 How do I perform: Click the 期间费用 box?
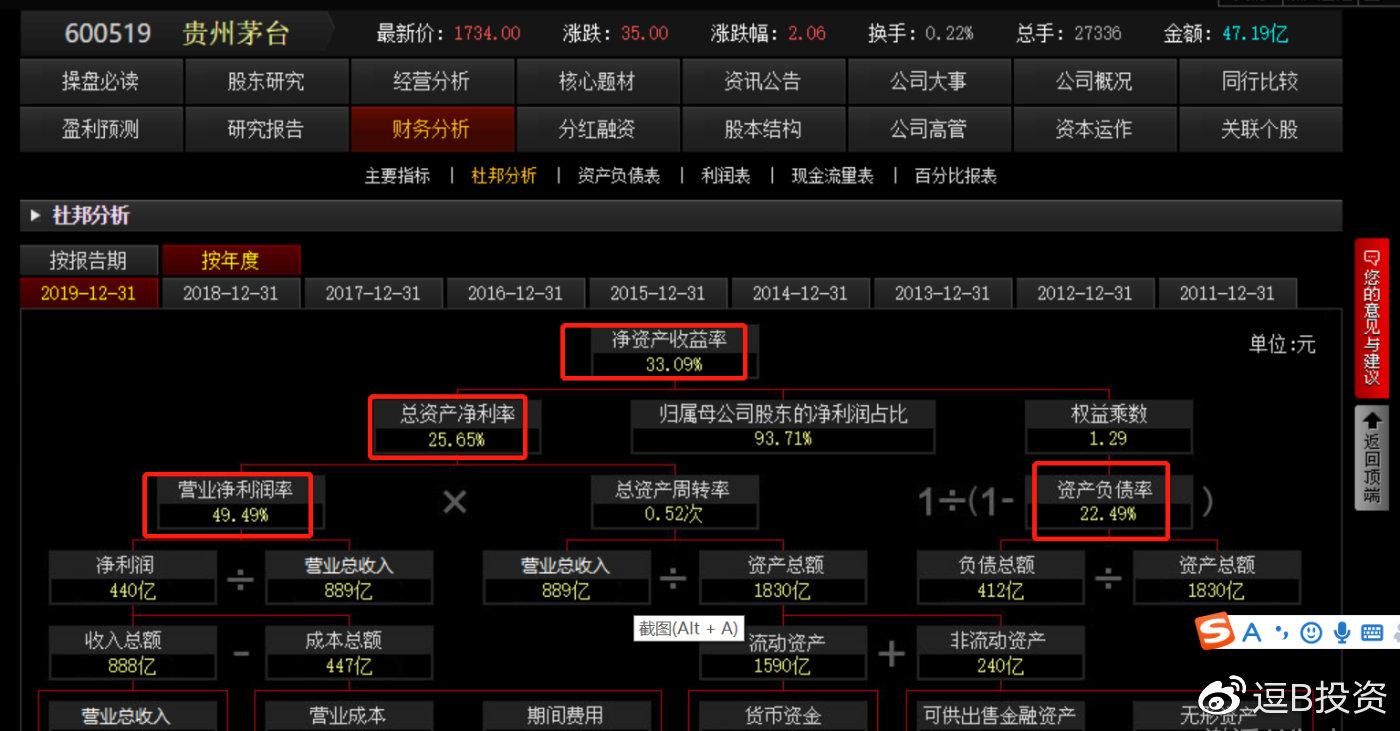[565, 716]
